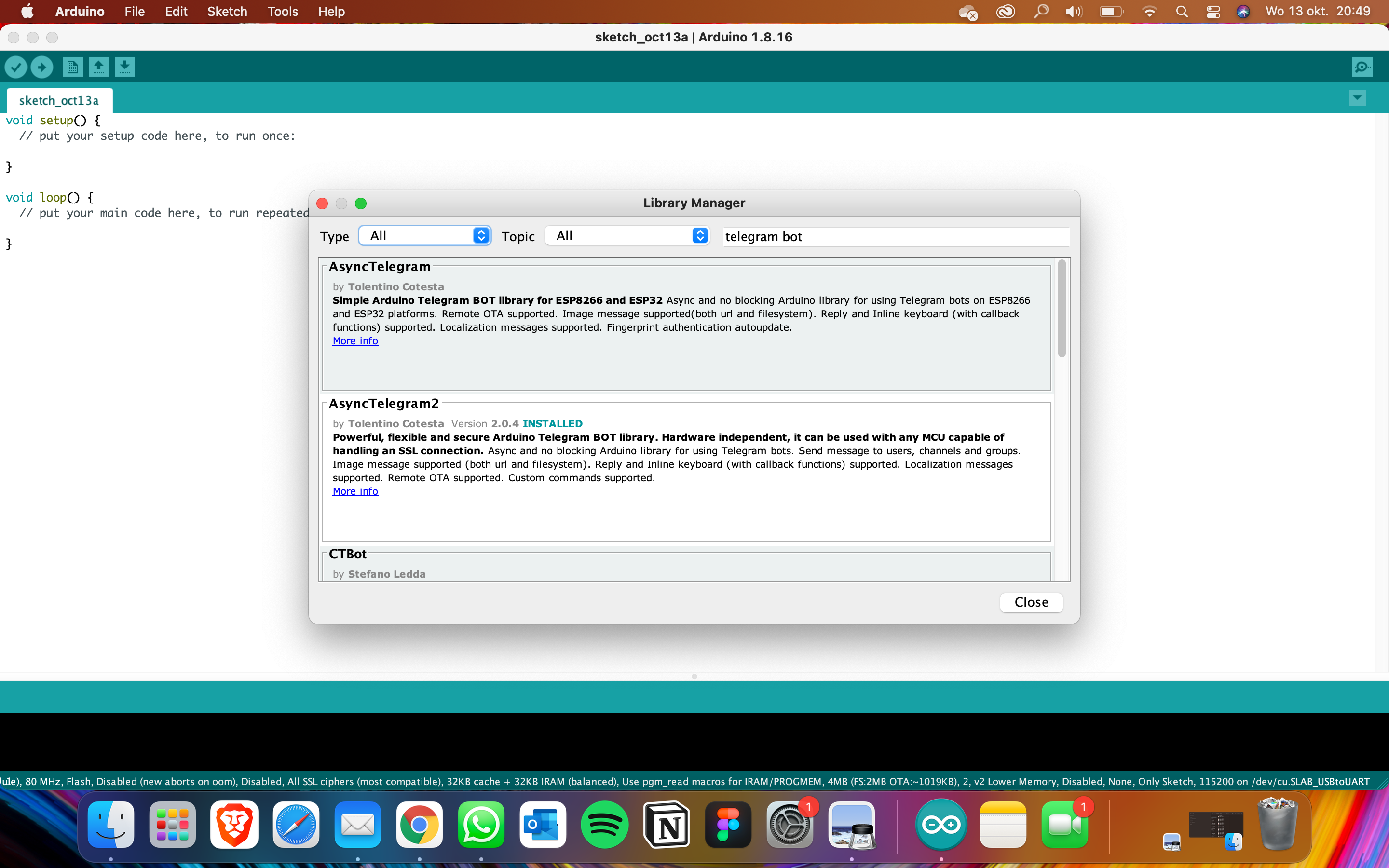Click the Open sketch up-arrow icon
The image size is (1389, 868).
(x=99, y=67)
